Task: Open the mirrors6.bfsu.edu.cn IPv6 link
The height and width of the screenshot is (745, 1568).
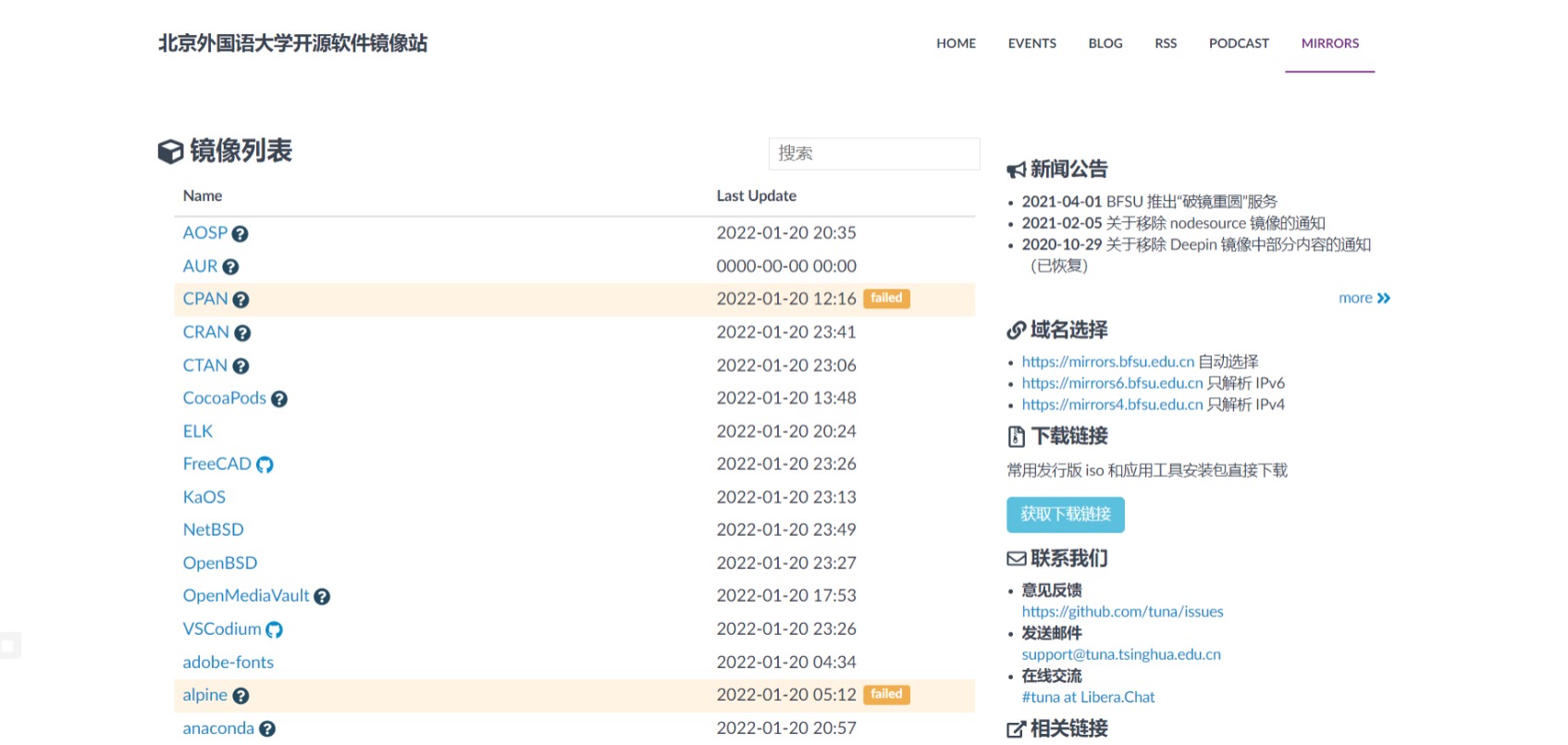Action: [1112, 383]
